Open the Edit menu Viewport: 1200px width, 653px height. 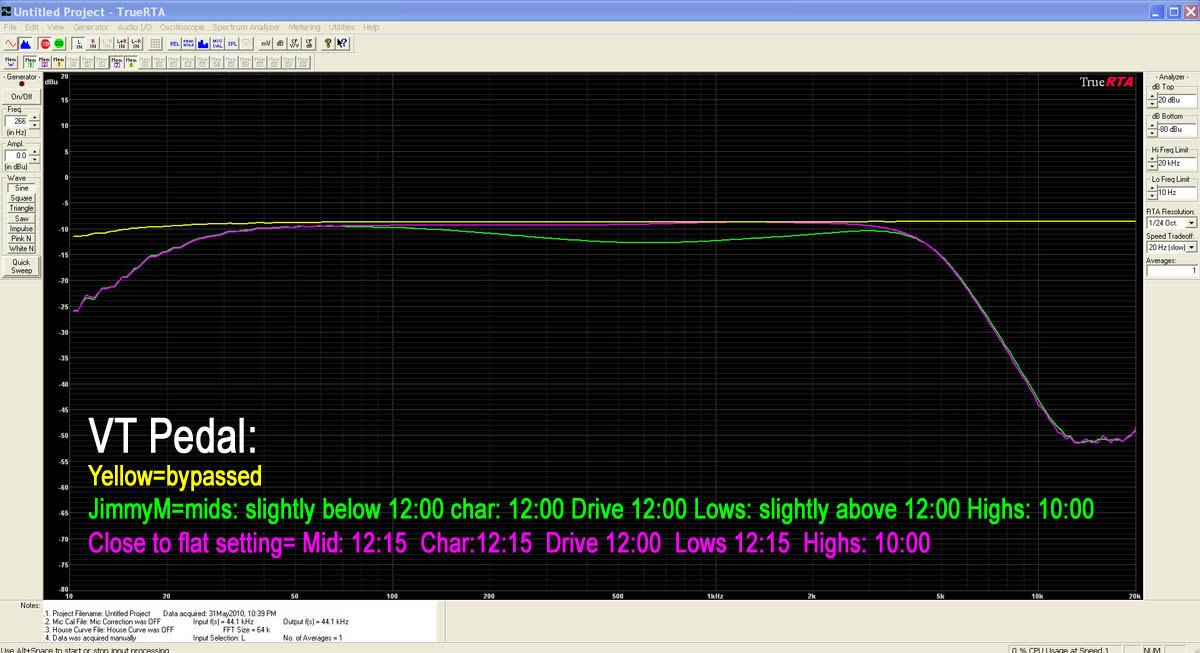[32, 26]
